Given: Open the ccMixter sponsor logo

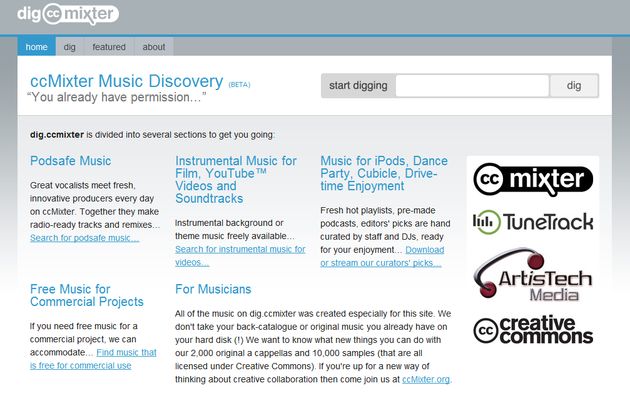Looking at the screenshot, I should pos(533,179).
